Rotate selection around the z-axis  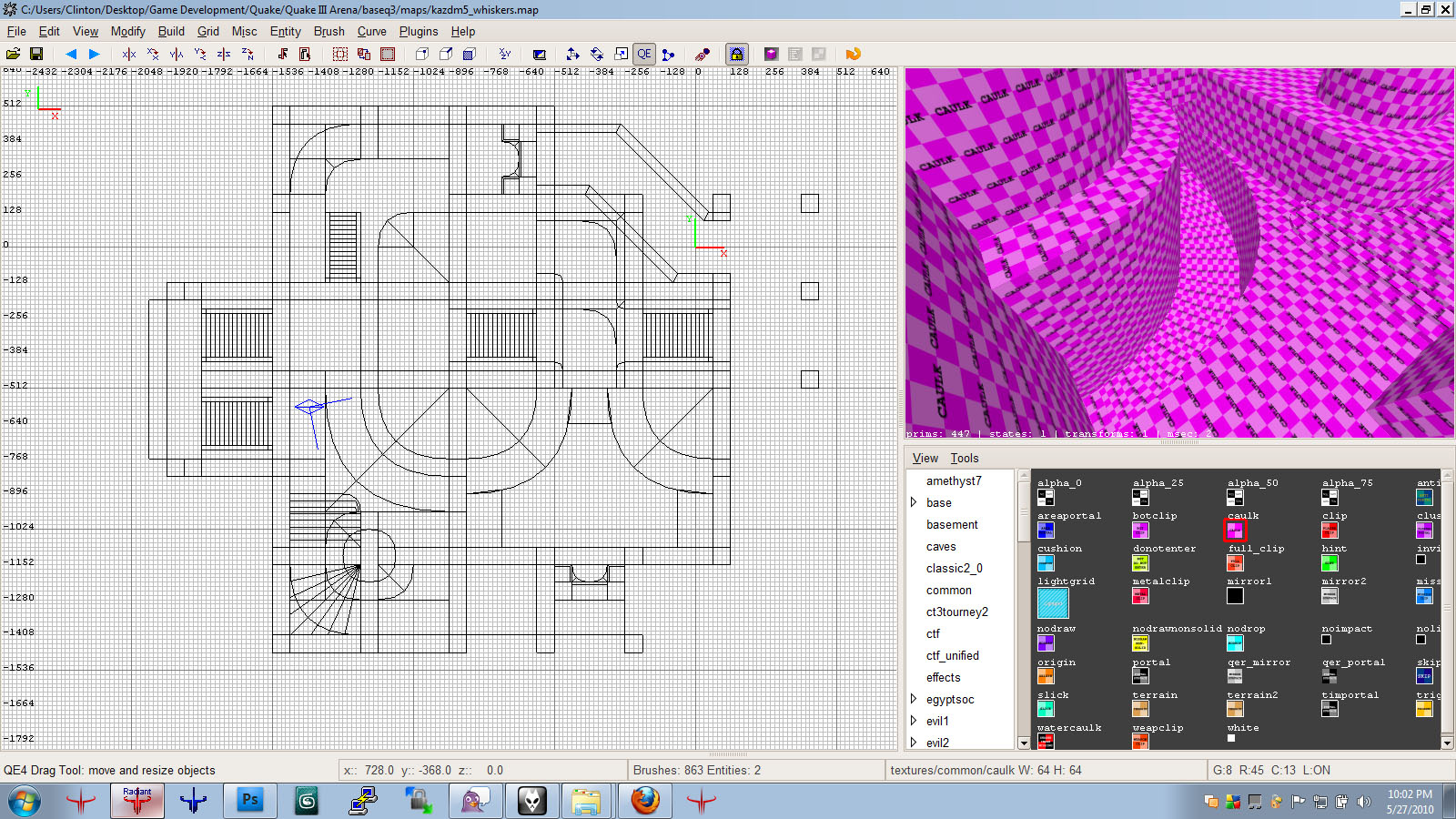point(248,55)
